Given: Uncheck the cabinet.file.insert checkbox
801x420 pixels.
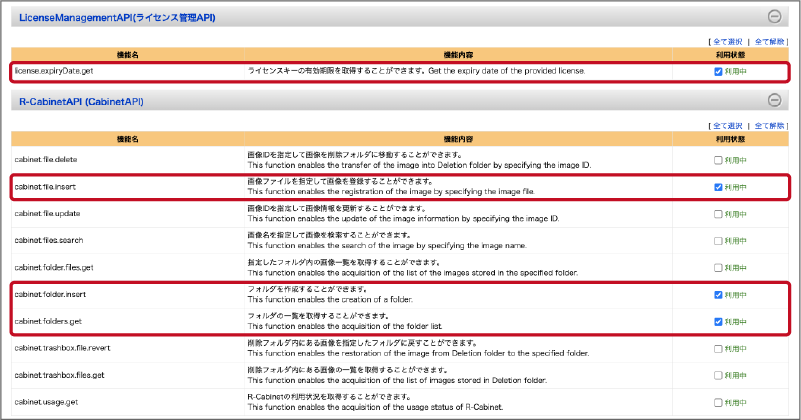Looking at the screenshot, I should (x=718, y=187).
